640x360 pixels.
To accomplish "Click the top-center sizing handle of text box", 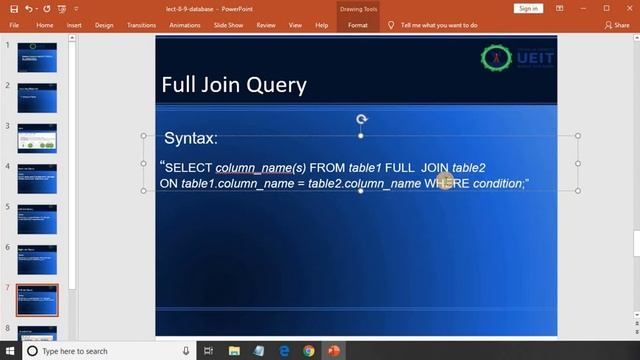I will (x=361, y=136).
